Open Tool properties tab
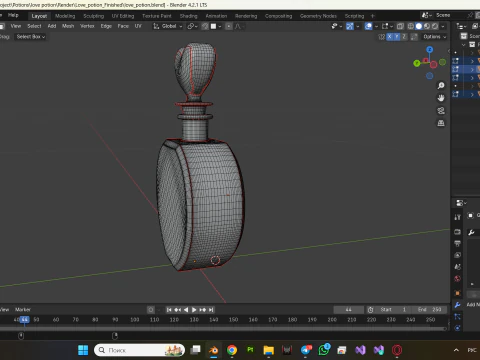The width and height of the screenshot is (480, 360). (x=457, y=217)
